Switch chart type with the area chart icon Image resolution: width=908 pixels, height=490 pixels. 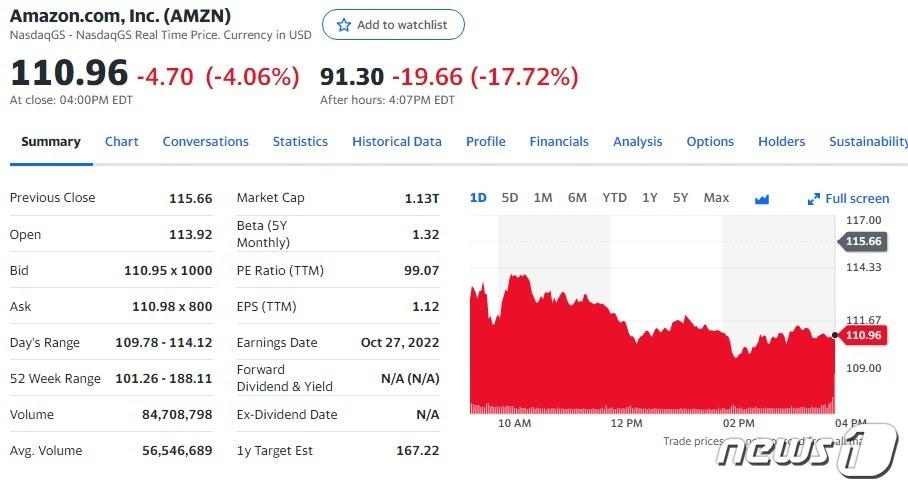tap(762, 198)
